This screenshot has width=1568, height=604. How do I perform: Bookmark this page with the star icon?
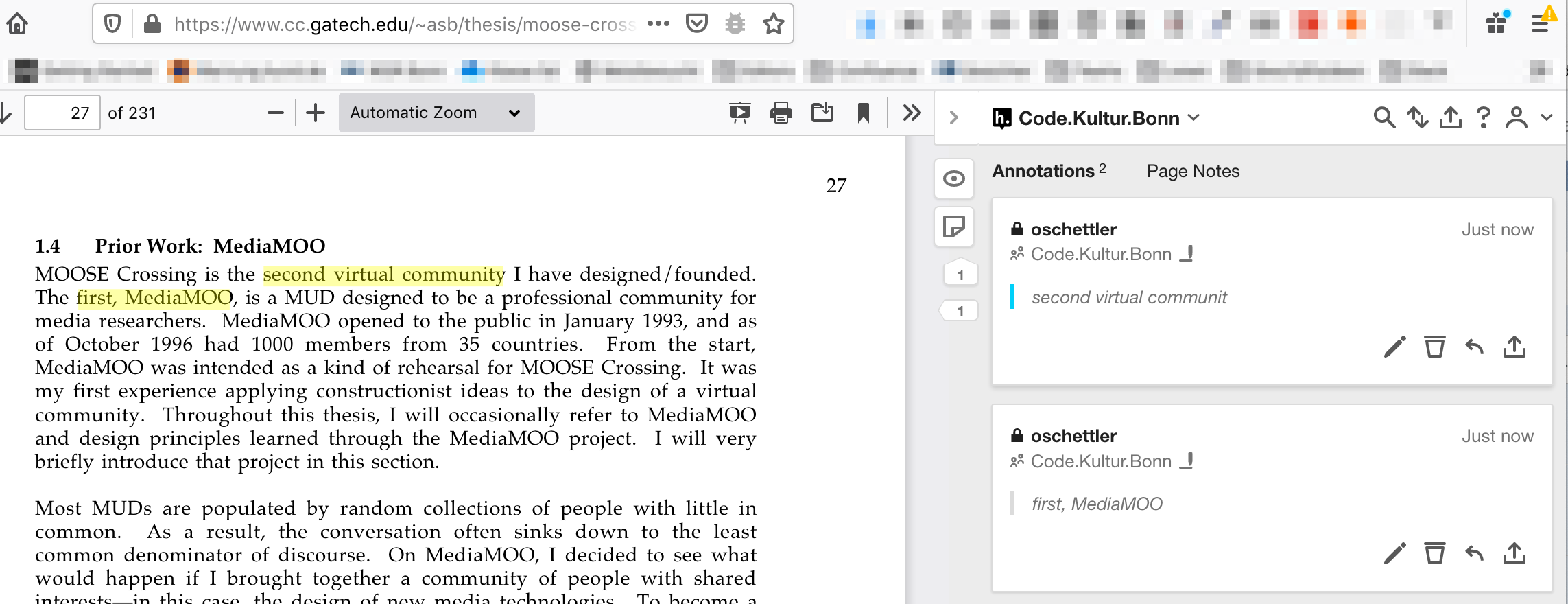point(774,24)
